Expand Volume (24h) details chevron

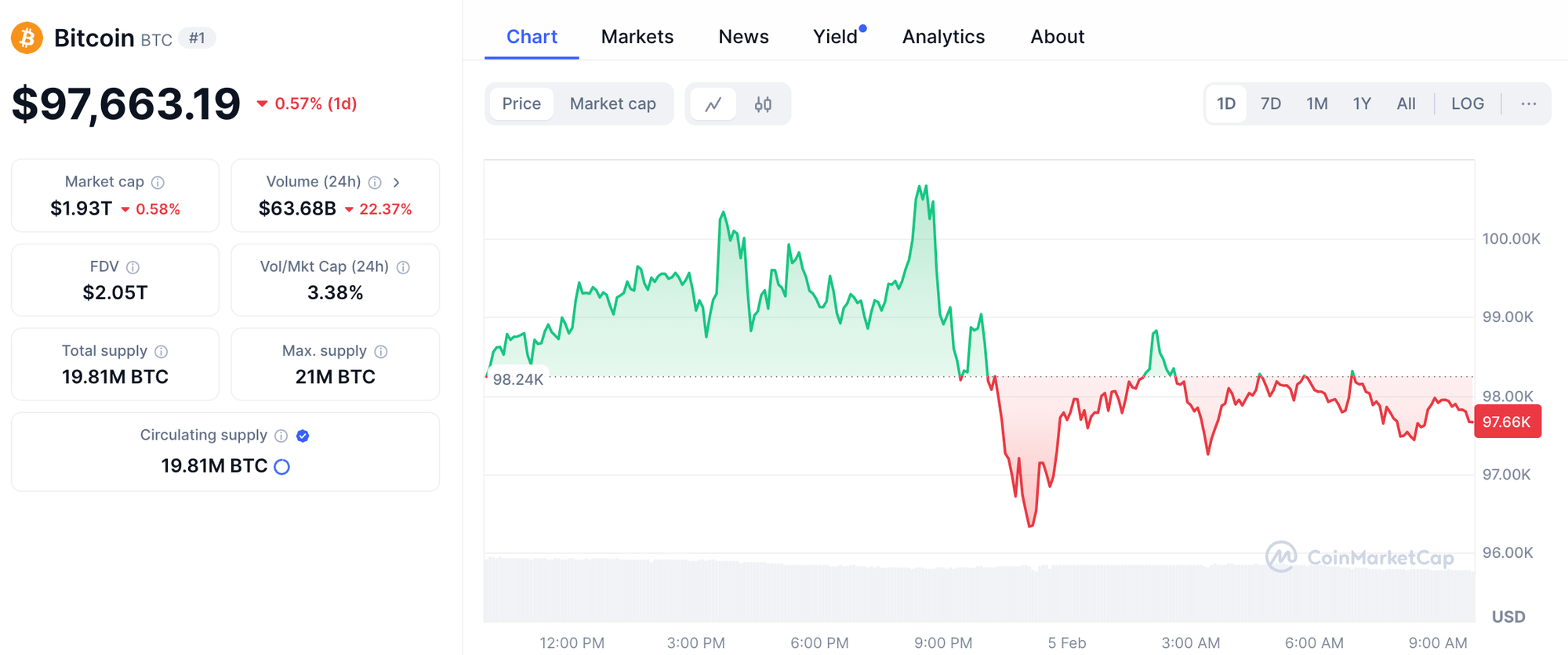pos(397,183)
